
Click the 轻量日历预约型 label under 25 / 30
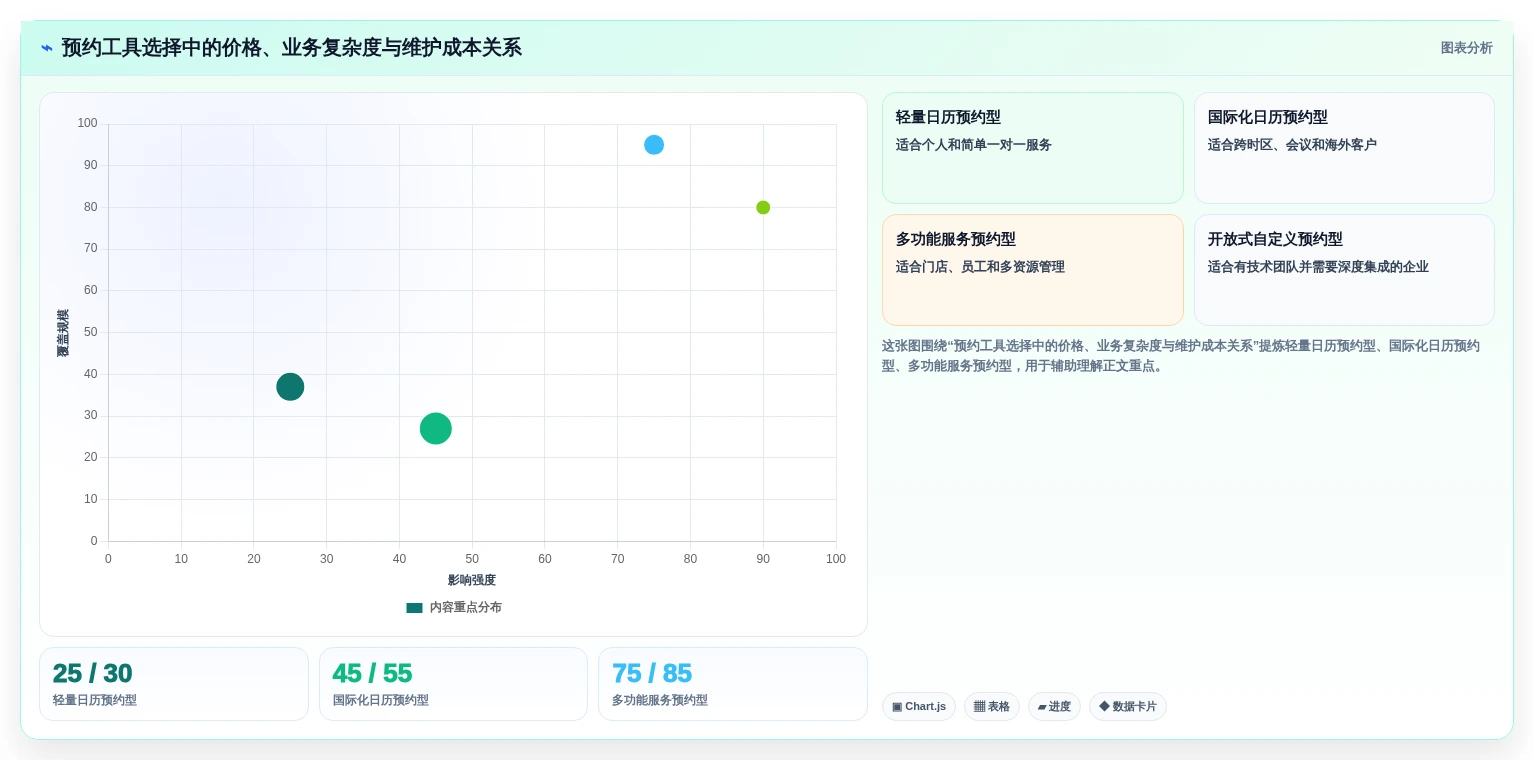pyautogui.click(x=95, y=701)
